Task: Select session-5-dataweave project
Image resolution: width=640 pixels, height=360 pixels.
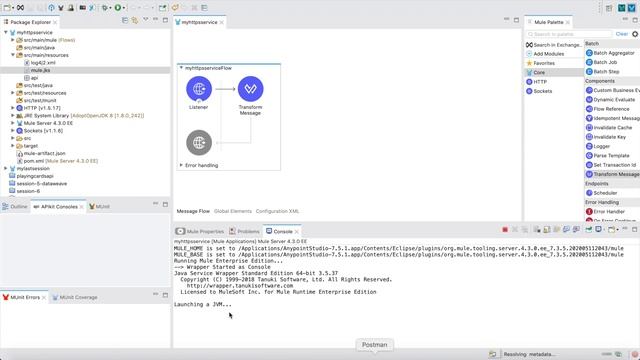Action: coord(38,184)
